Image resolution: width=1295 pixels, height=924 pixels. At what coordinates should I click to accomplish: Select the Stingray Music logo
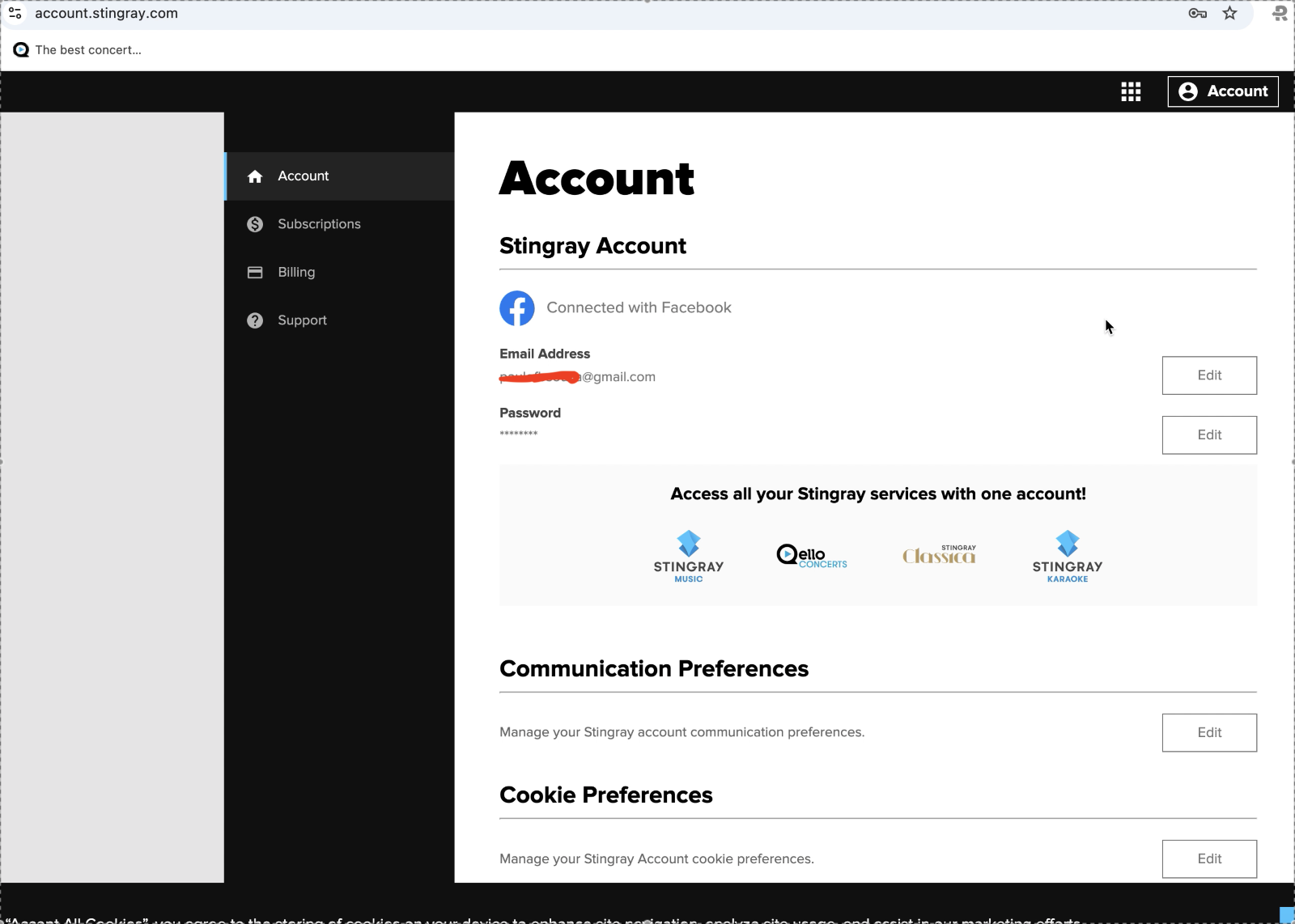pos(688,555)
